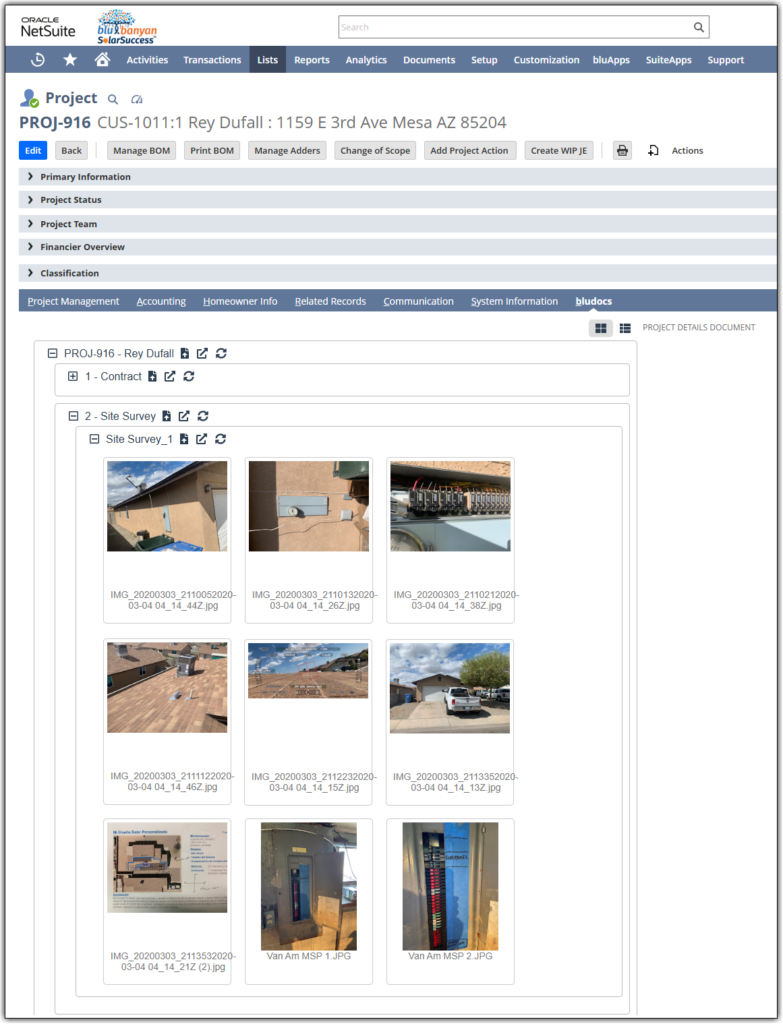The height and width of the screenshot is (1024, 783).
Task: Open the Documents menu
Action: 429,59
